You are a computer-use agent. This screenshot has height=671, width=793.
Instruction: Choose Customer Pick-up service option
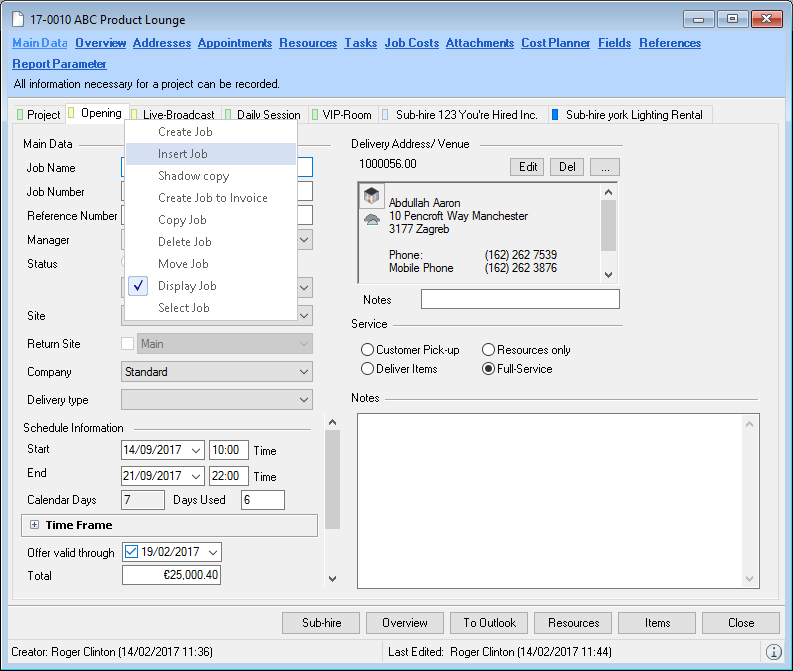368,350
